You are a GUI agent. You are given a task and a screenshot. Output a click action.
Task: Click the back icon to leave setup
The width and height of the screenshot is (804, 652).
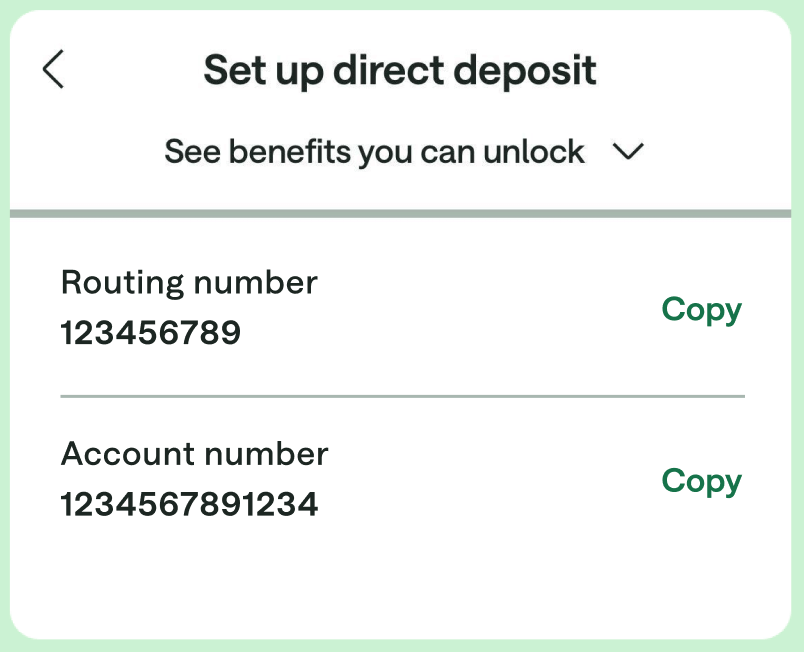pyautogui.click(x=52, y=70)
